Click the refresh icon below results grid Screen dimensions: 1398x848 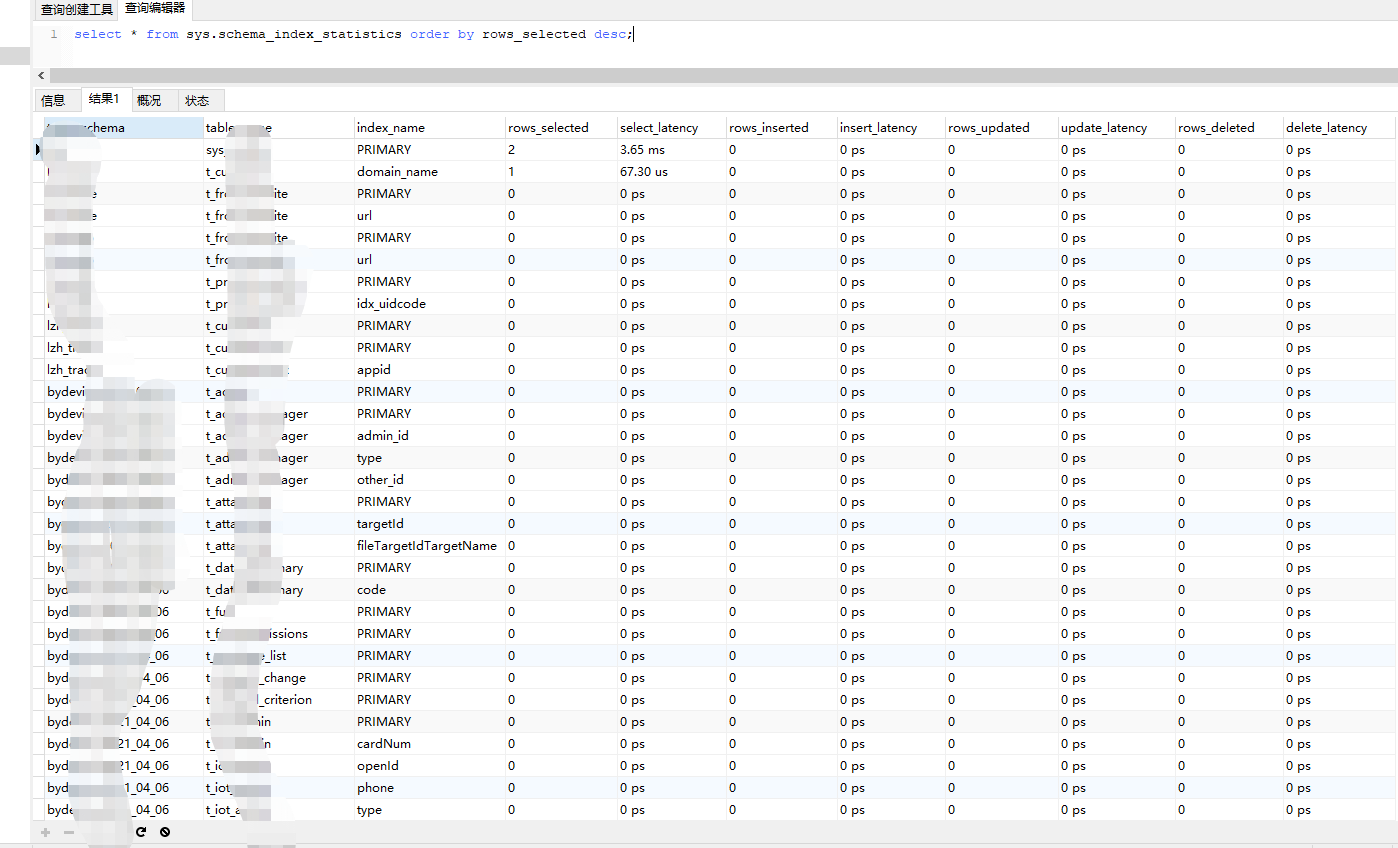tap(141, 832)
